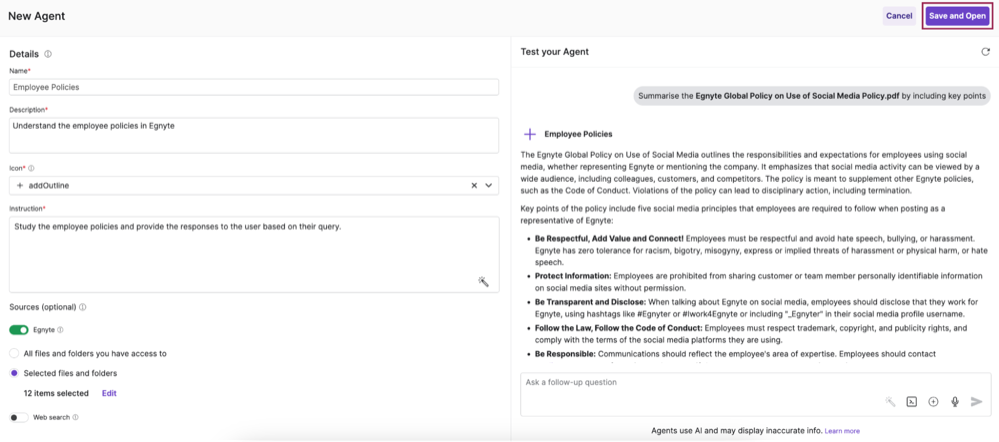Image resolution: width=999 pixels, height=442 pixels.
Task: Click the Name input field
Action: coord(254,87)
